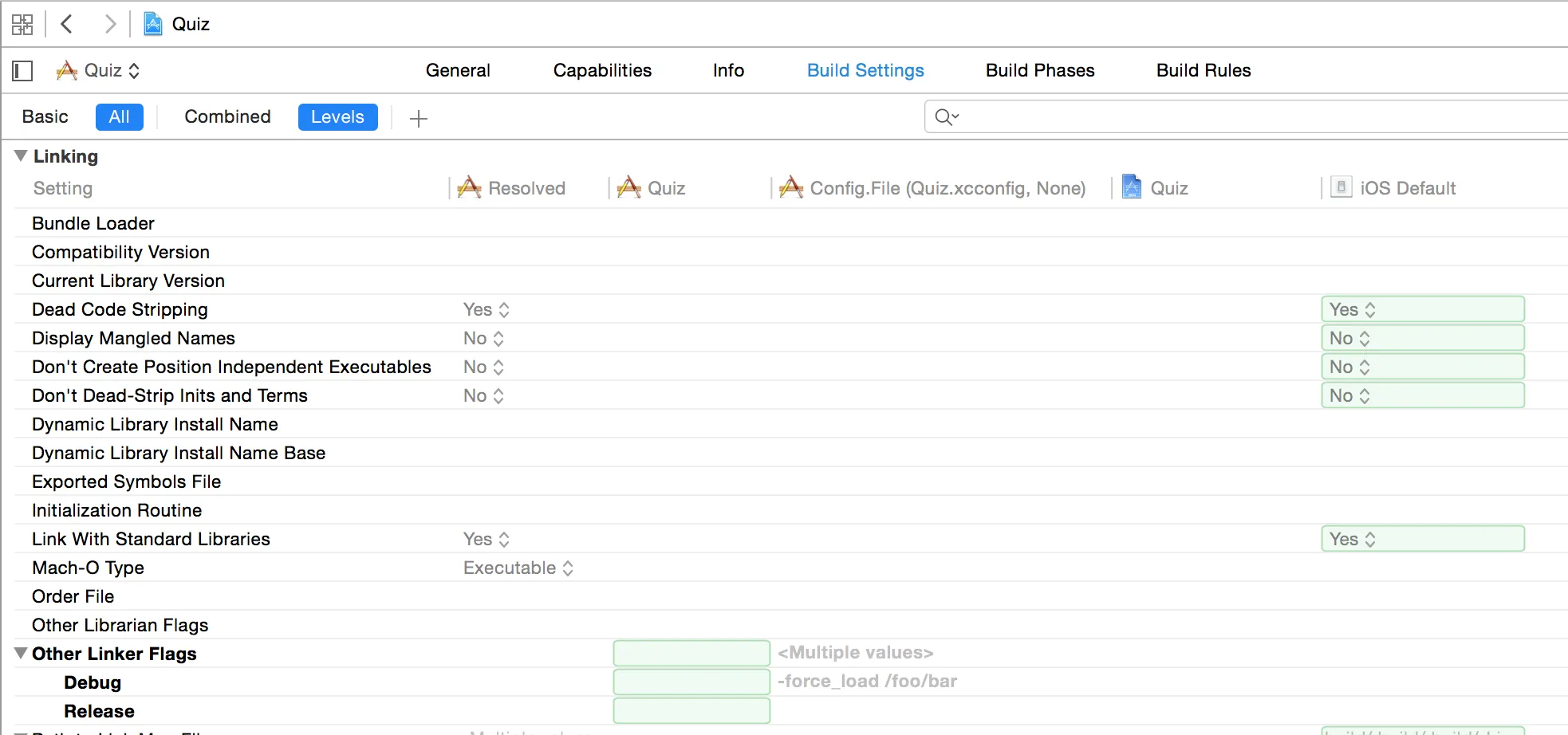This screenshot has width=1568, height=735.
Task: Switch to Combined view
Action: pos(227,117)
